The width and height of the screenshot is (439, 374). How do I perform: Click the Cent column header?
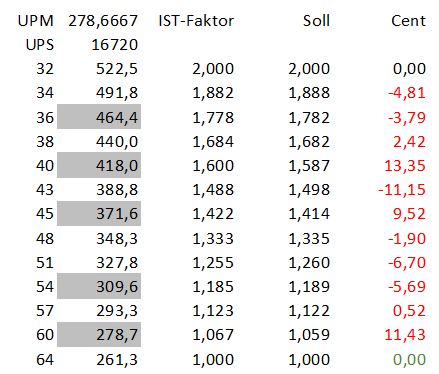[x=408, y=21]
